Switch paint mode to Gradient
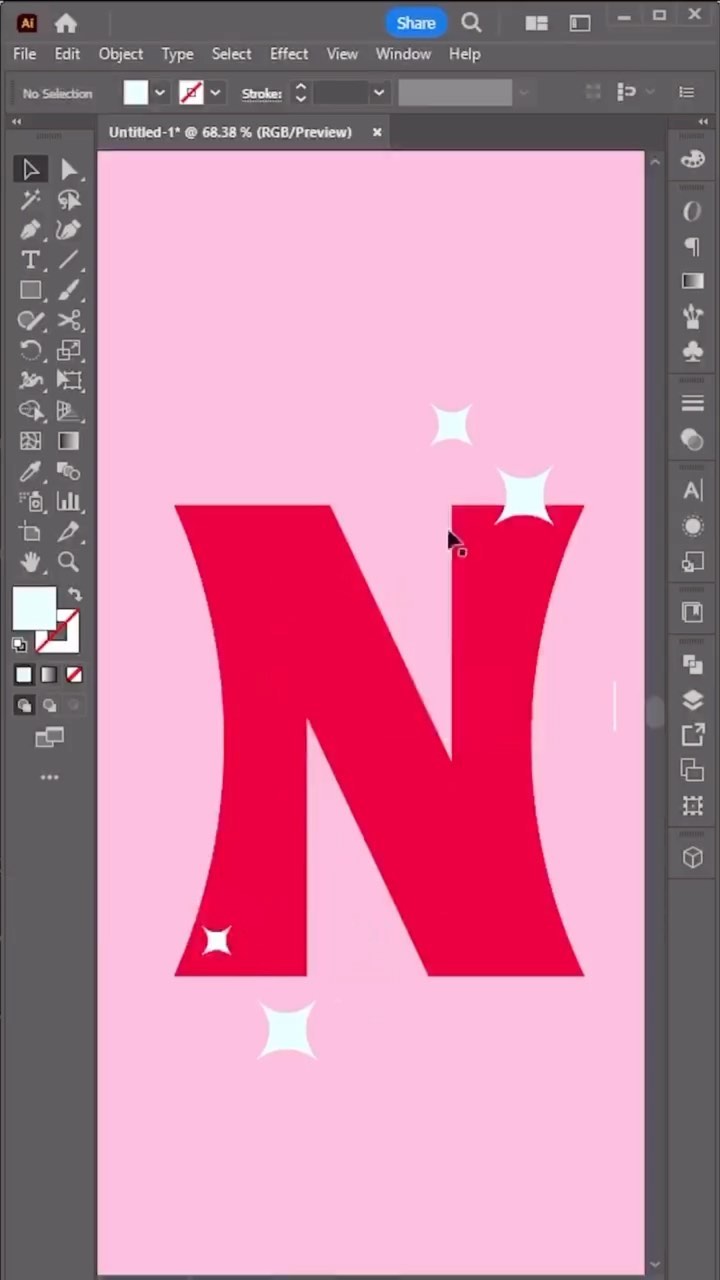 click(49, 675)
